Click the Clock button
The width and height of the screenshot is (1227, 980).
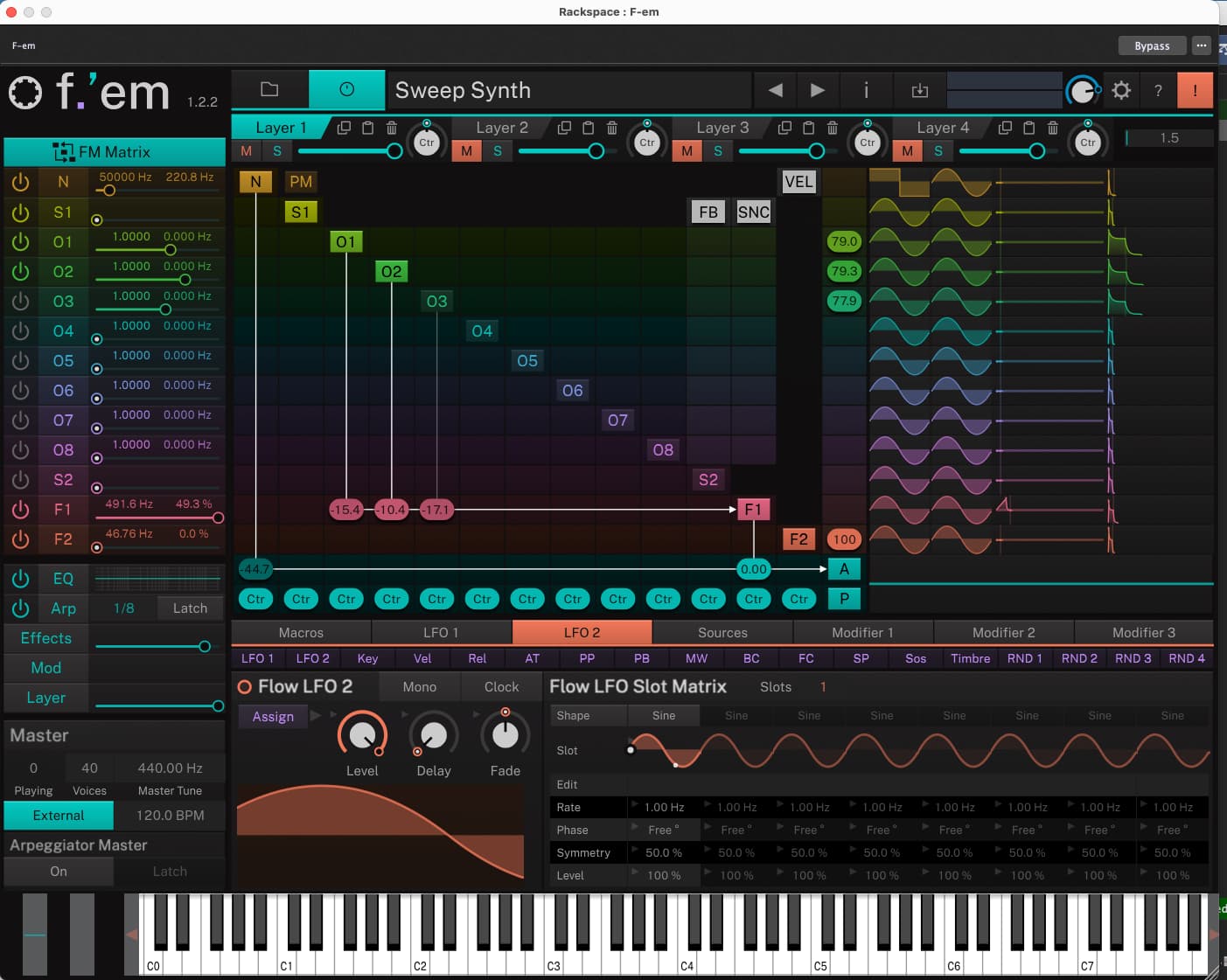pos(502,687)
